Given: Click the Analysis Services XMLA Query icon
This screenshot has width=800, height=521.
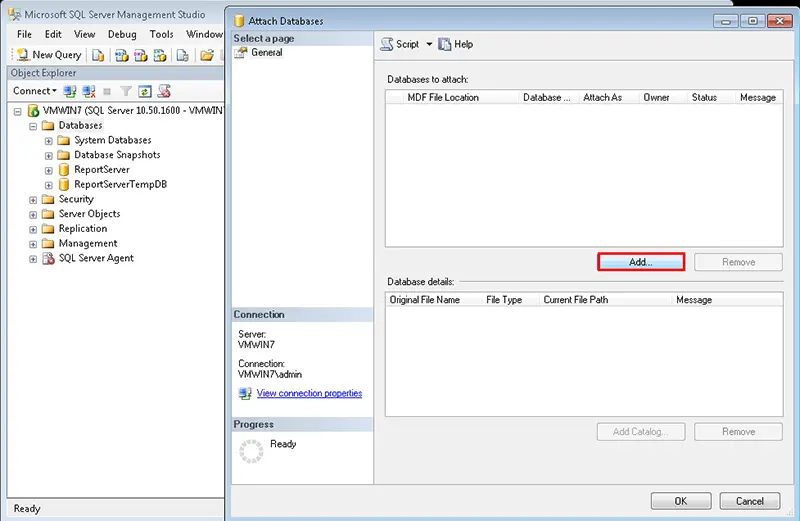Looking at the screenshot, I should [160, 55].
